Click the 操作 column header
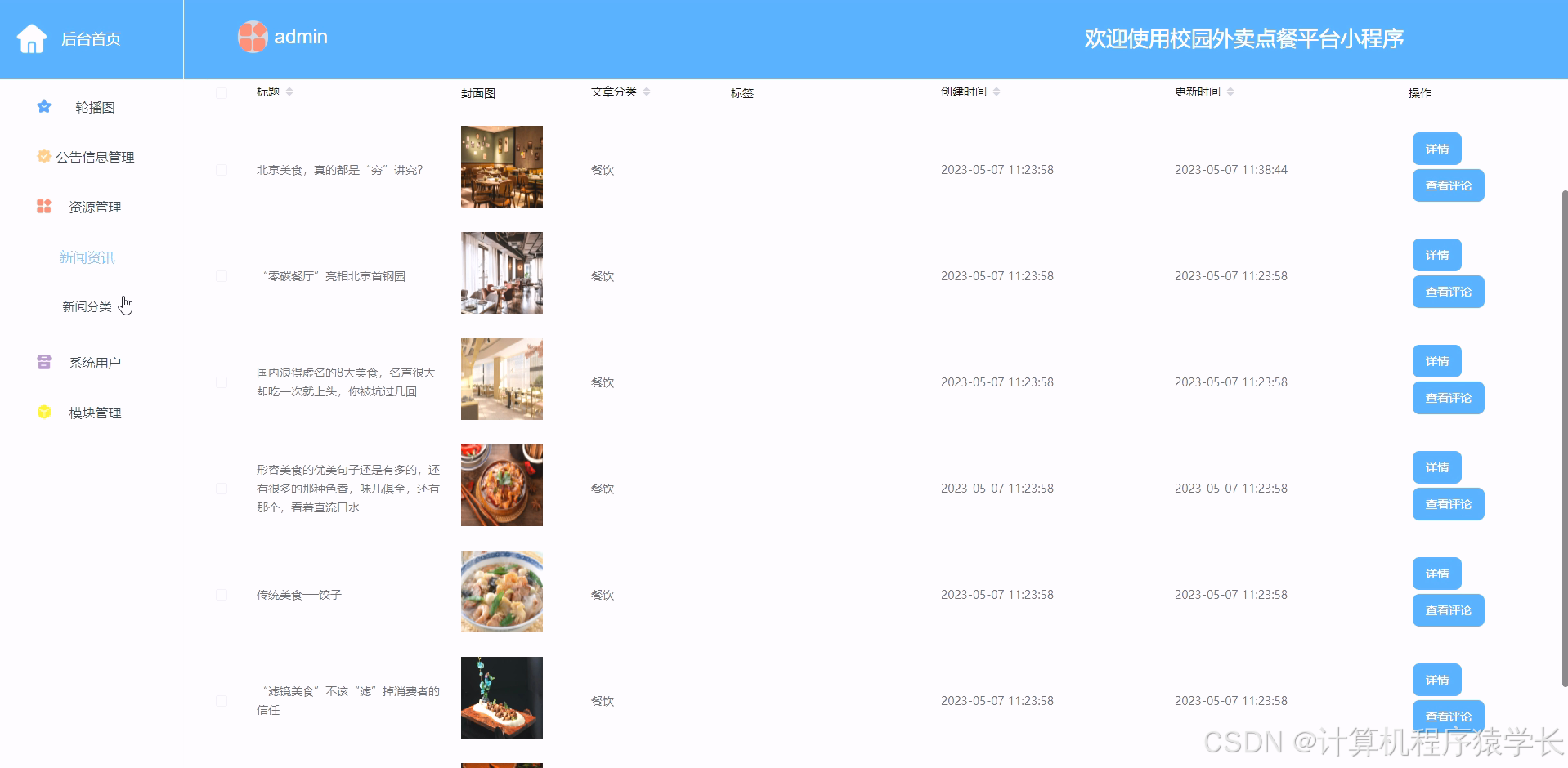This screenshot has height=768, width=1568. [x=1420, y=93]
